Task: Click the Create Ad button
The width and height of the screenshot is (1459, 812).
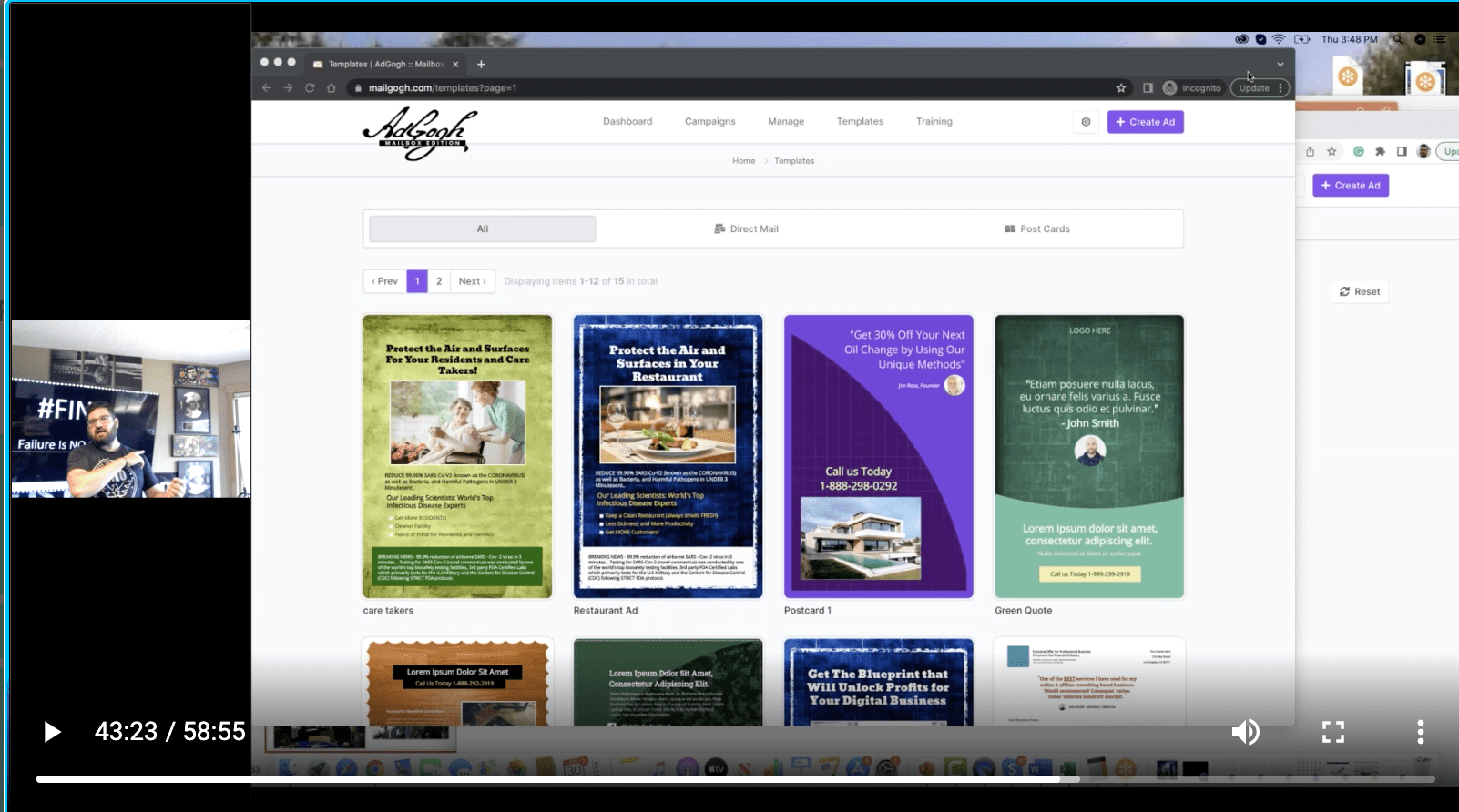Action: point(1146,122)
